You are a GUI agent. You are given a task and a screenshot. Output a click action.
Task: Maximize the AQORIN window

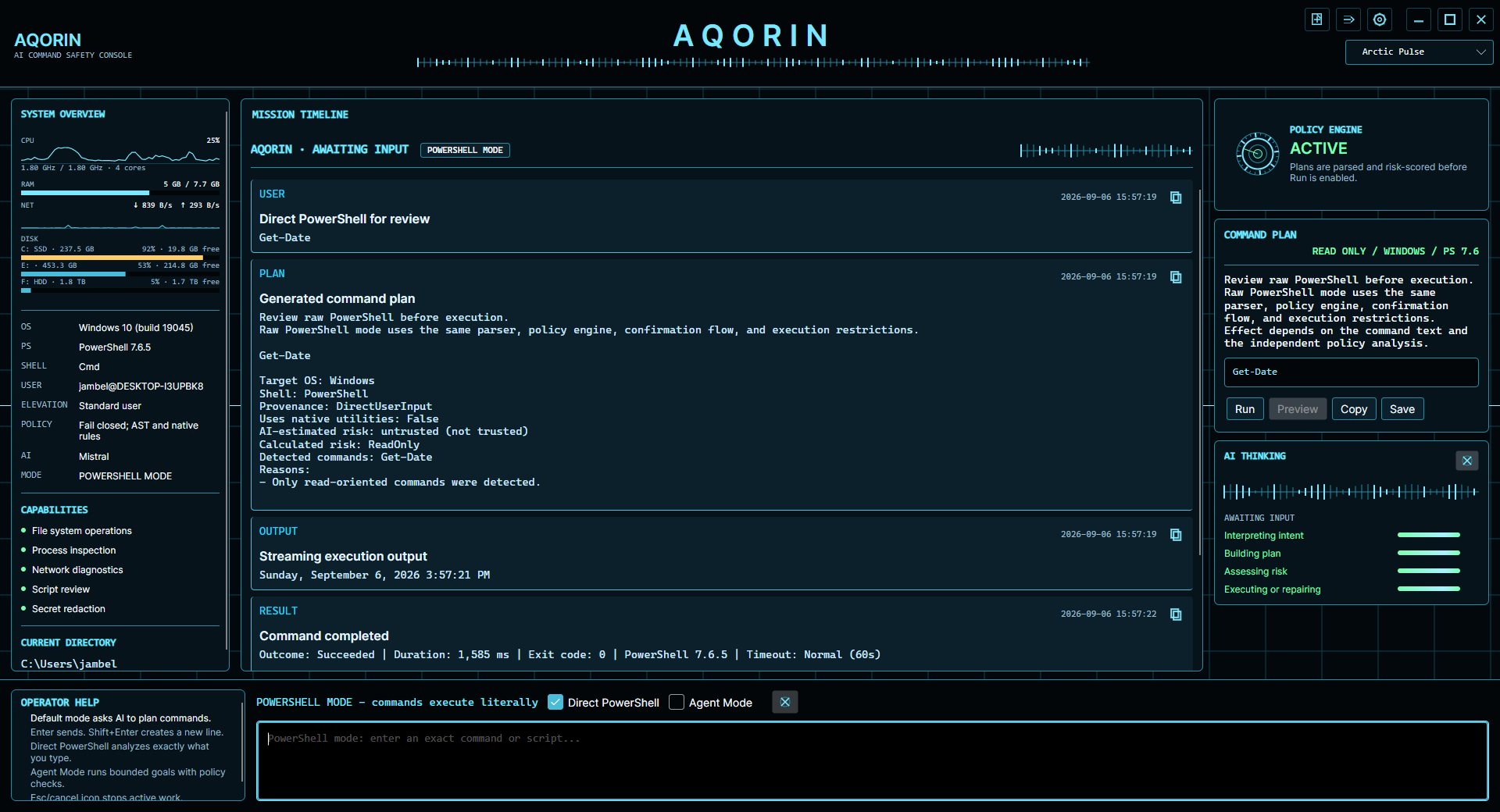pyautogui.click(x=1450, y=20)
